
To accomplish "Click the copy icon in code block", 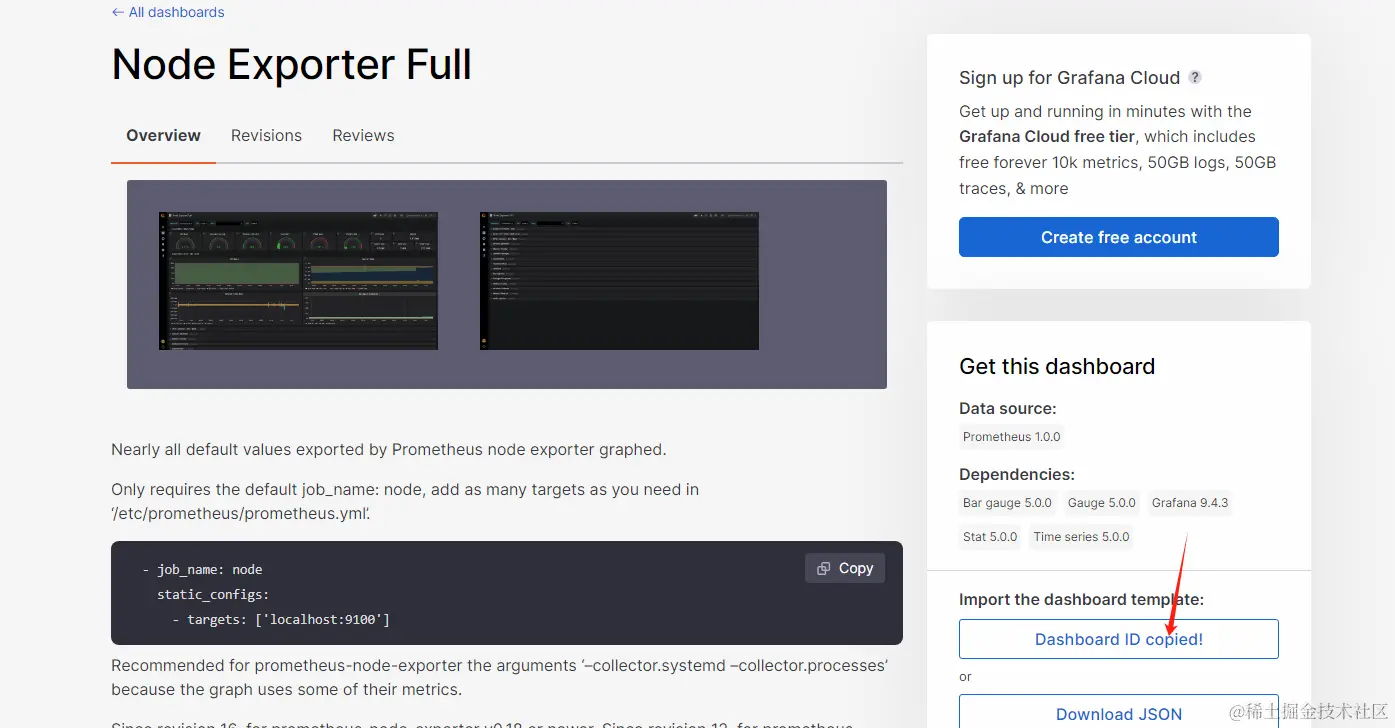I will tap(823, 568).
